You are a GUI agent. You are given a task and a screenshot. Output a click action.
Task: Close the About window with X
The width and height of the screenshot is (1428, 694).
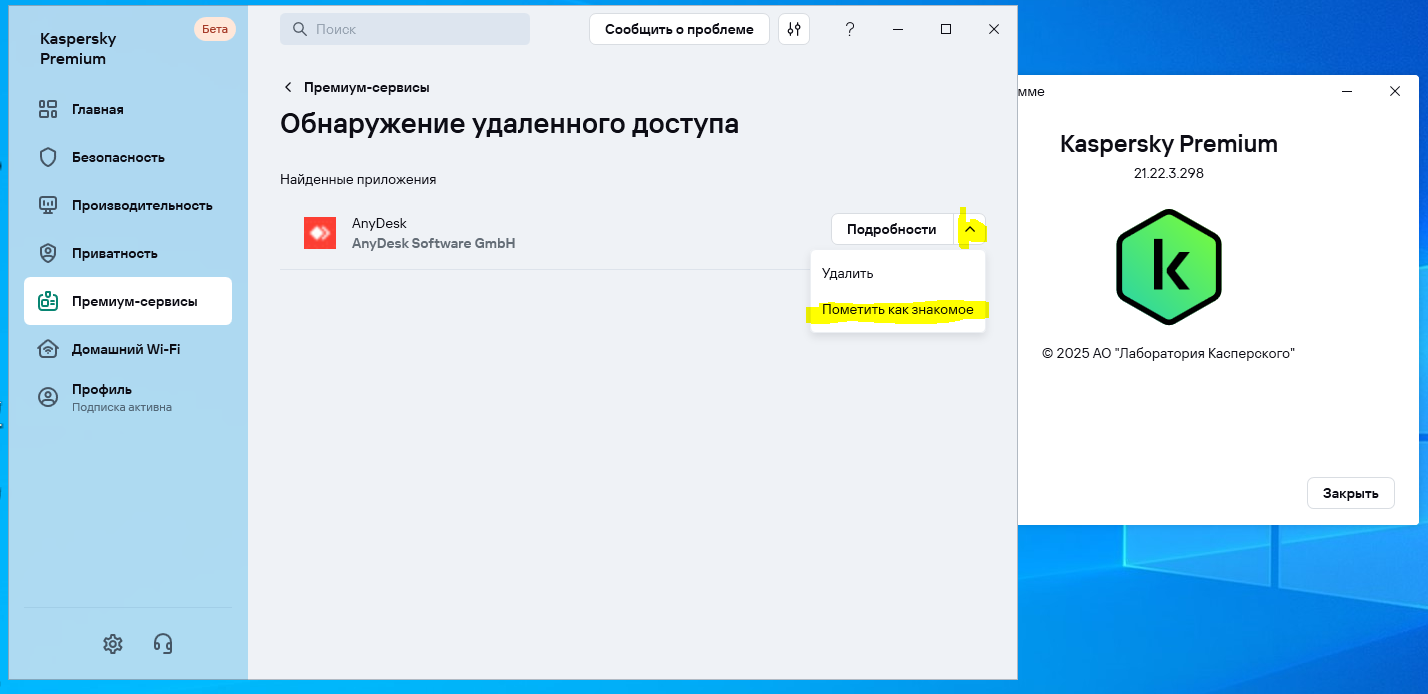pyautogui.click(x=1395, y=91)
